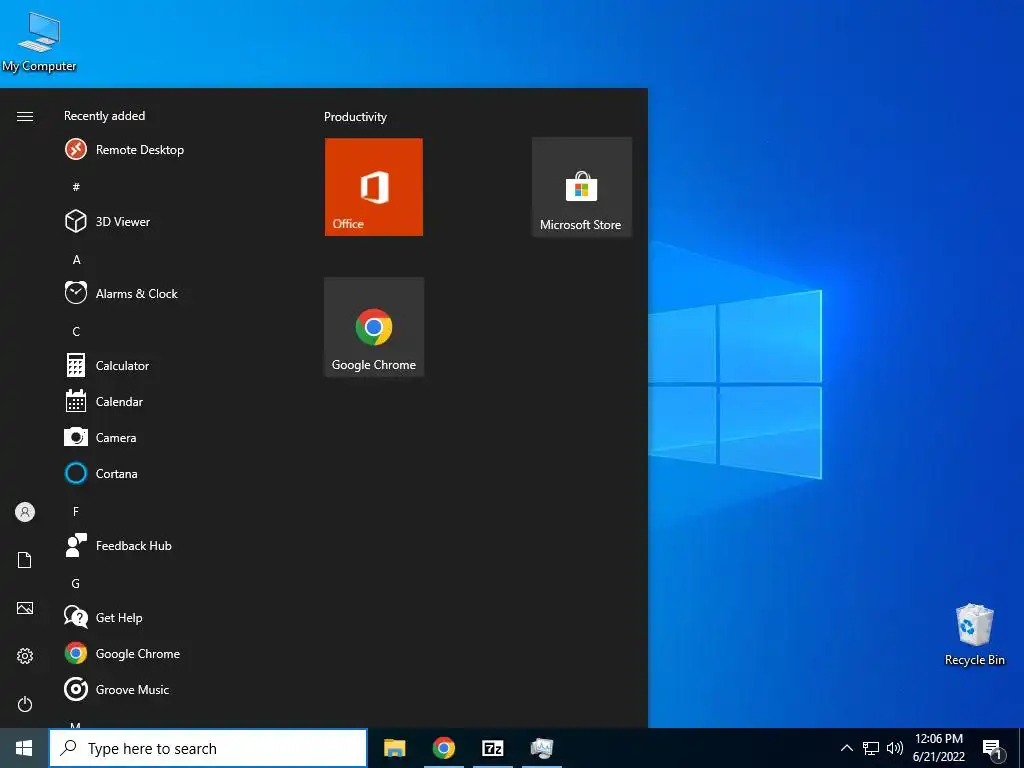Expand the Start menu hamburger button

point(25,116)
